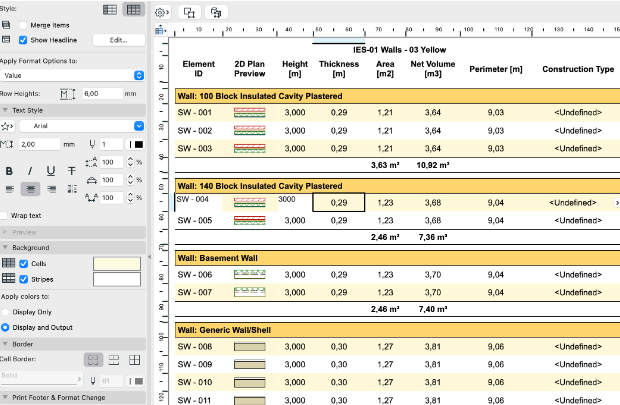
Task: Apply Italic text formatting
Action: pyautogui.click(x=29, y=171)
